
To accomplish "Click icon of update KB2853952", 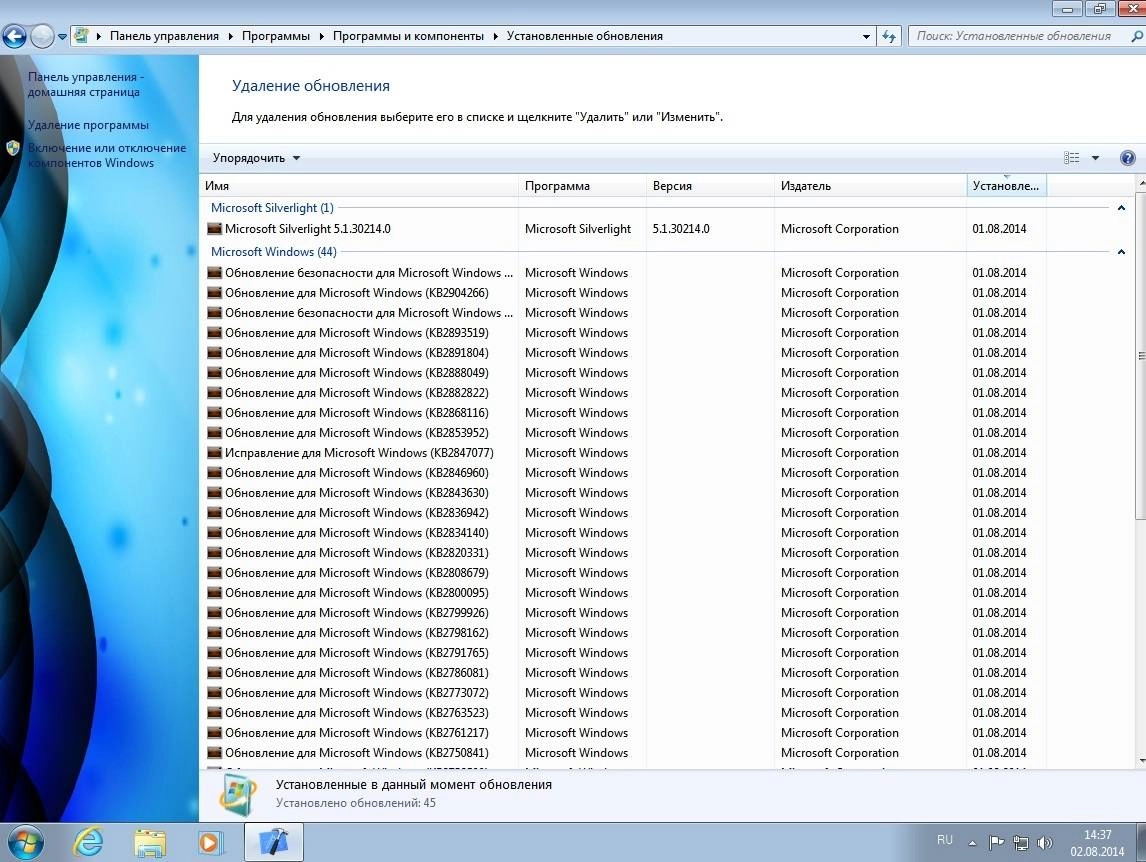I will point(214,433).
